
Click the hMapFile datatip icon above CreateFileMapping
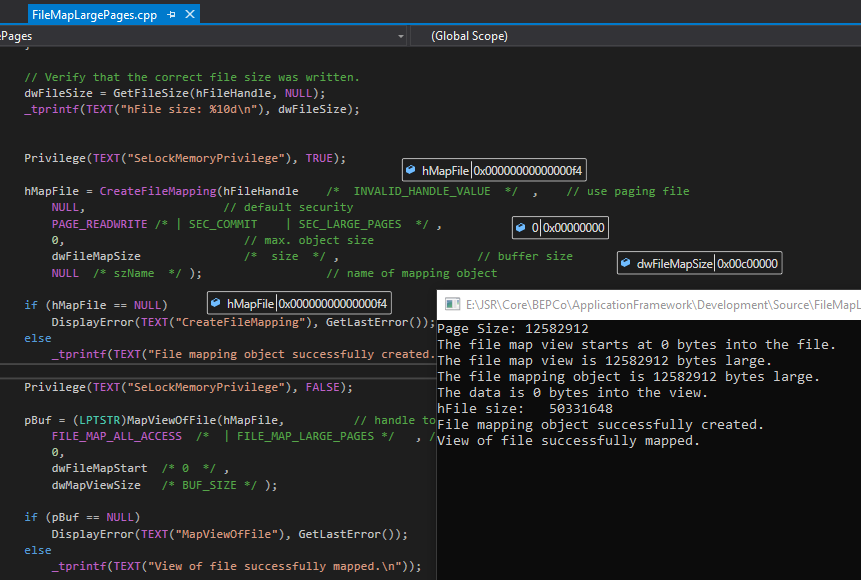point(410,170)
